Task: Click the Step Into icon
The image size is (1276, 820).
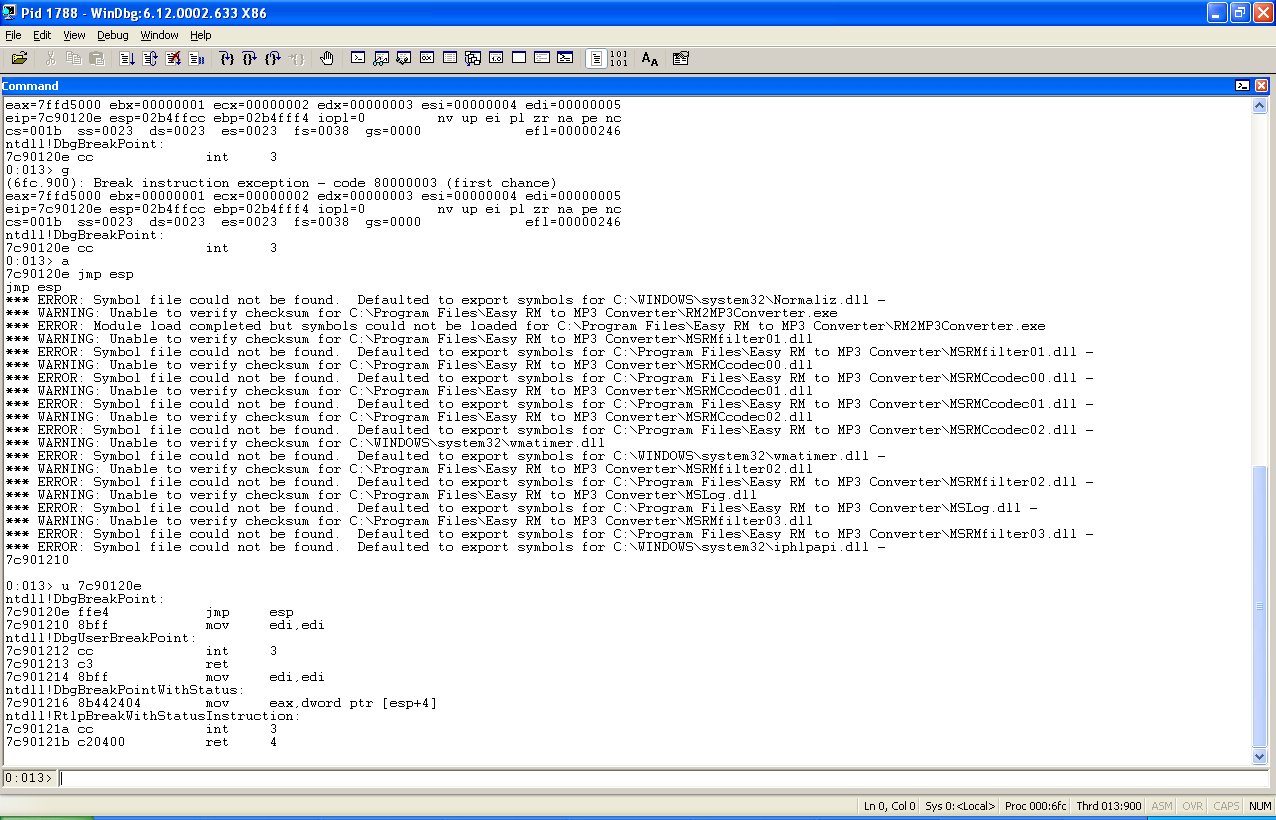Action: click(x=227, y=59)
